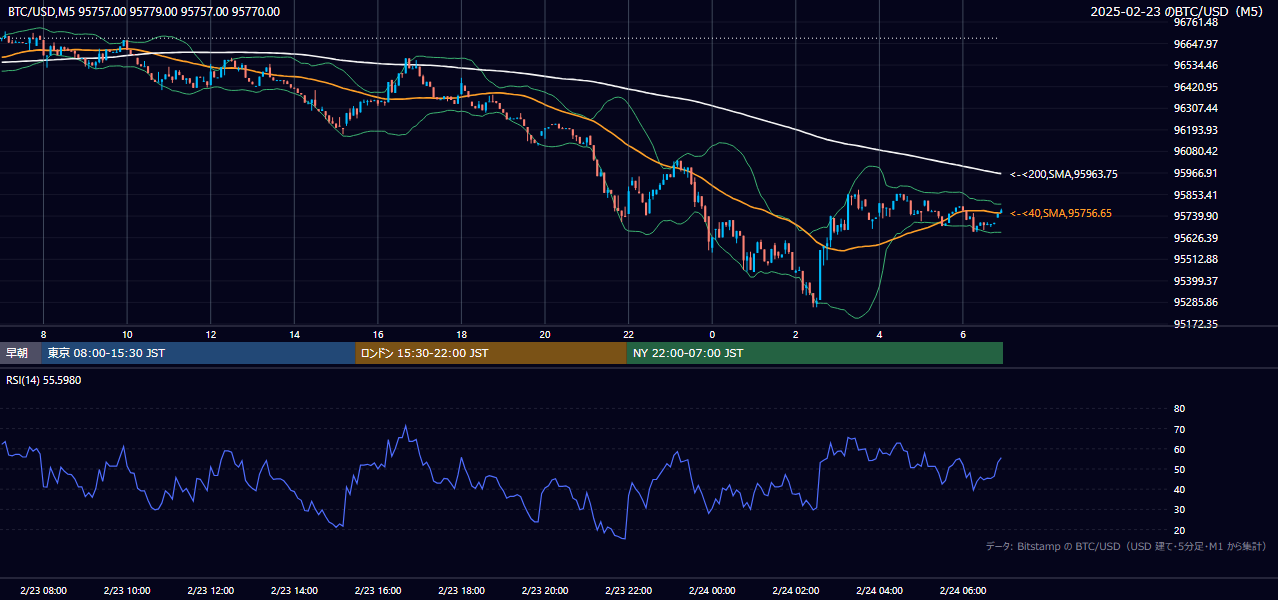This screenshot has width=1278, height=600.
Task: Click price axis label 95853.41
Action: [x=1195, y=195]
